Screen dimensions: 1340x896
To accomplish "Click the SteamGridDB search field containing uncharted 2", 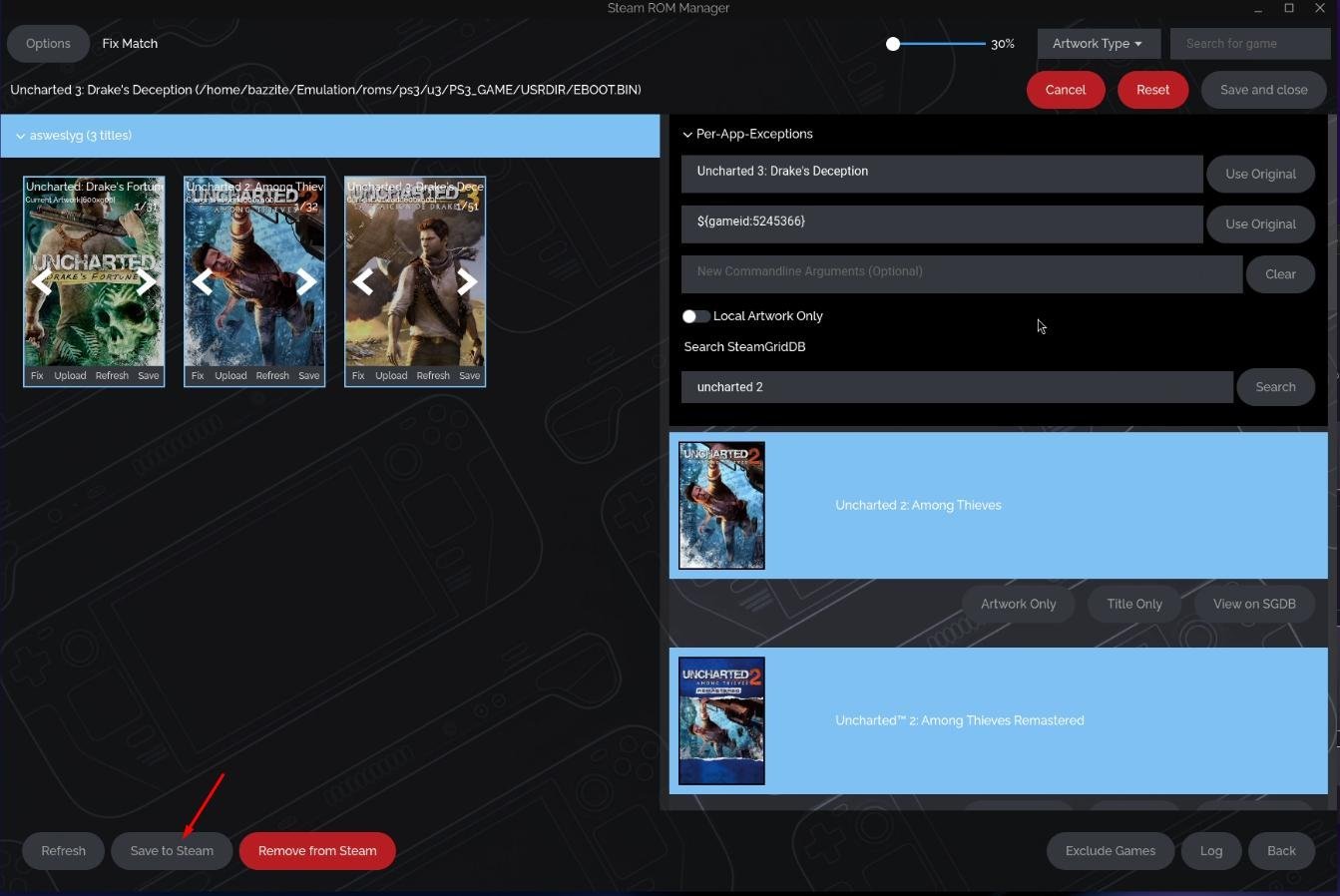I will click(957, 387).
